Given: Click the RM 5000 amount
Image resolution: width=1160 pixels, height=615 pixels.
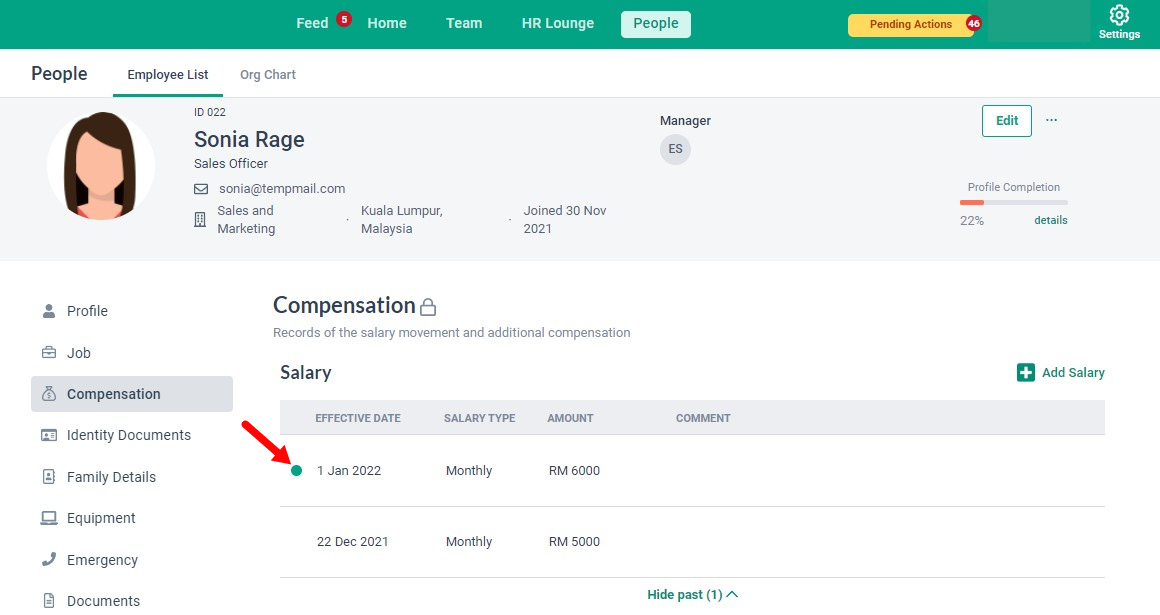Looking at the screenshot, I should click(x=574, y=542).
